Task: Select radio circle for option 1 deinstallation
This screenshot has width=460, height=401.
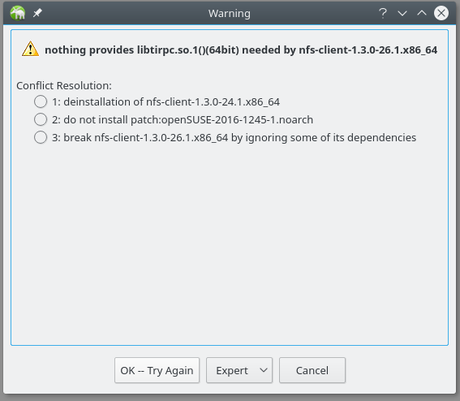Action: pyautogui.click(x=40, y=102)
